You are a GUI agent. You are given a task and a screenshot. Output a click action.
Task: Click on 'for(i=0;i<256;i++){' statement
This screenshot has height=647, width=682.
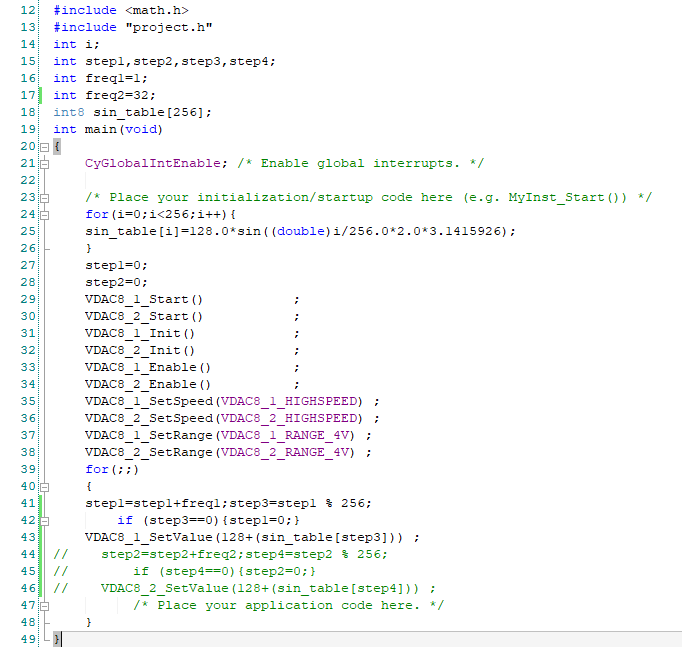tap(160, 214)
